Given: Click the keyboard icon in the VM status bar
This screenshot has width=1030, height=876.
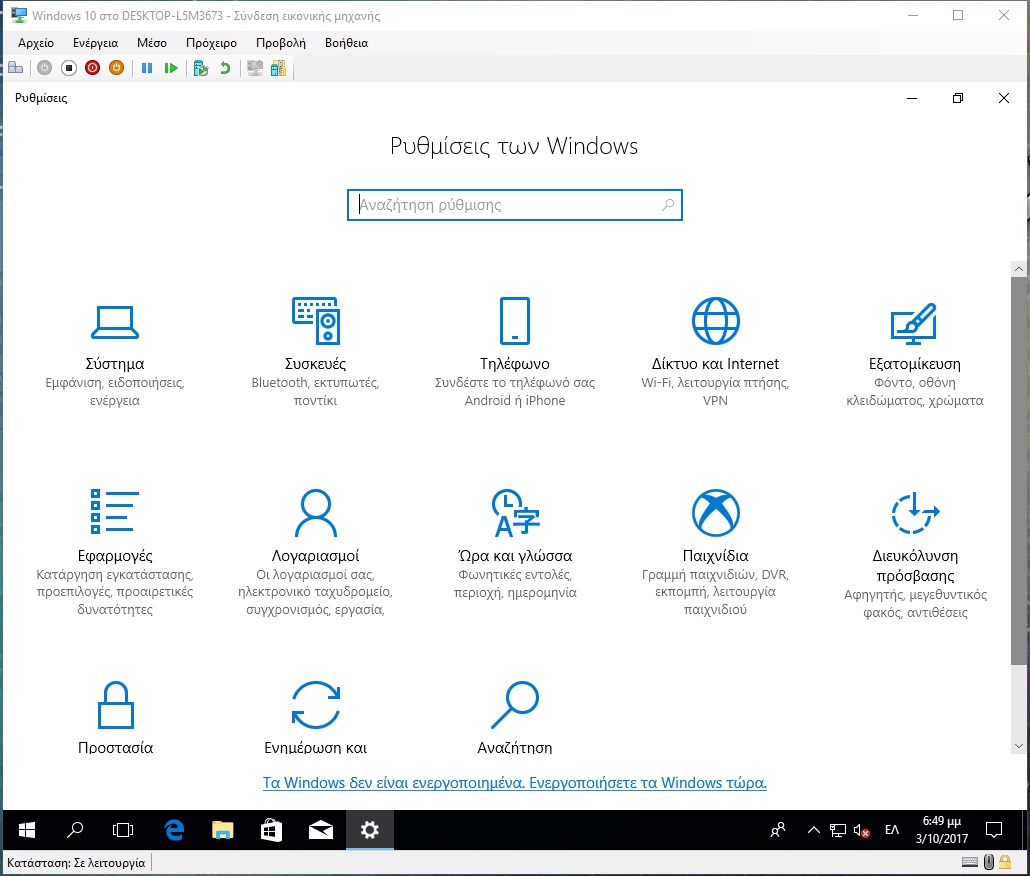Looking at the screenshot, I should pos(970,862).
